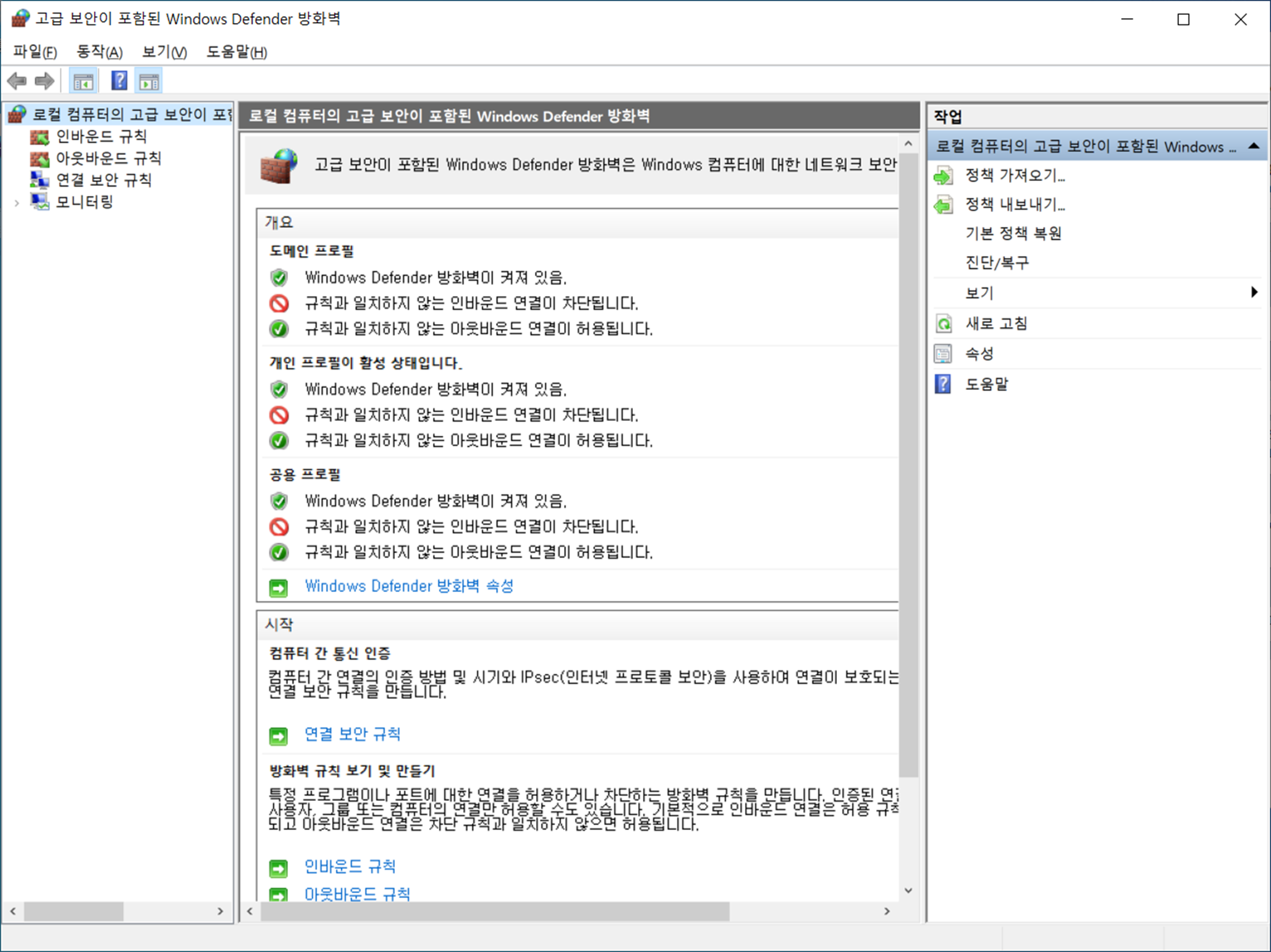Toggle the action pane visibility toolbar button
The height and width of the screenshot is (952, 1271).
coord(148,80)
